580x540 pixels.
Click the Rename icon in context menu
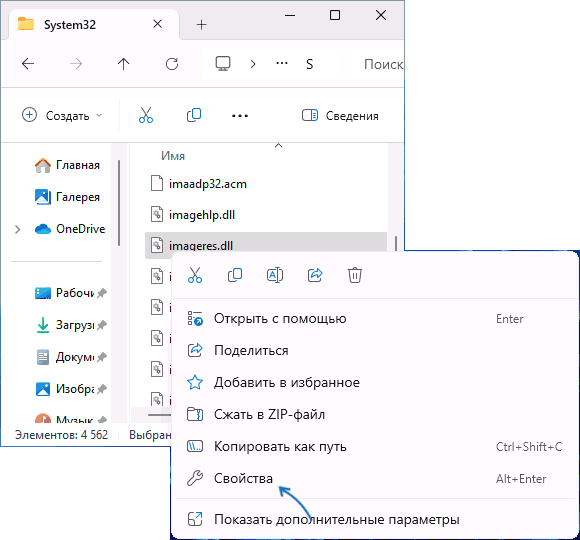pyautogui.click(x=275, y=275)
